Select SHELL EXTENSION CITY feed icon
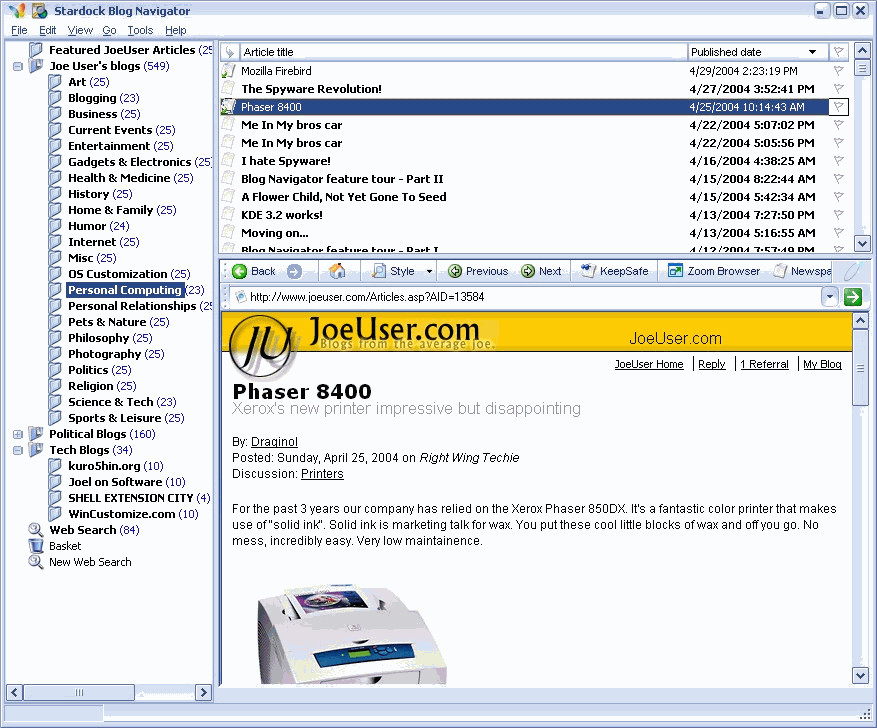This screenshot has height=728, width=877. coord(55,498)
